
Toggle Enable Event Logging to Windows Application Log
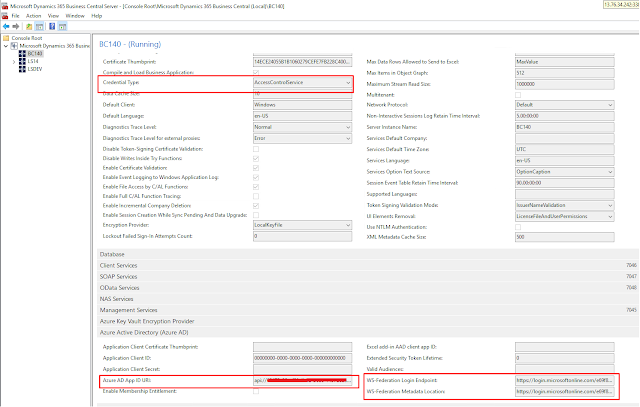(x=256, y=177)
